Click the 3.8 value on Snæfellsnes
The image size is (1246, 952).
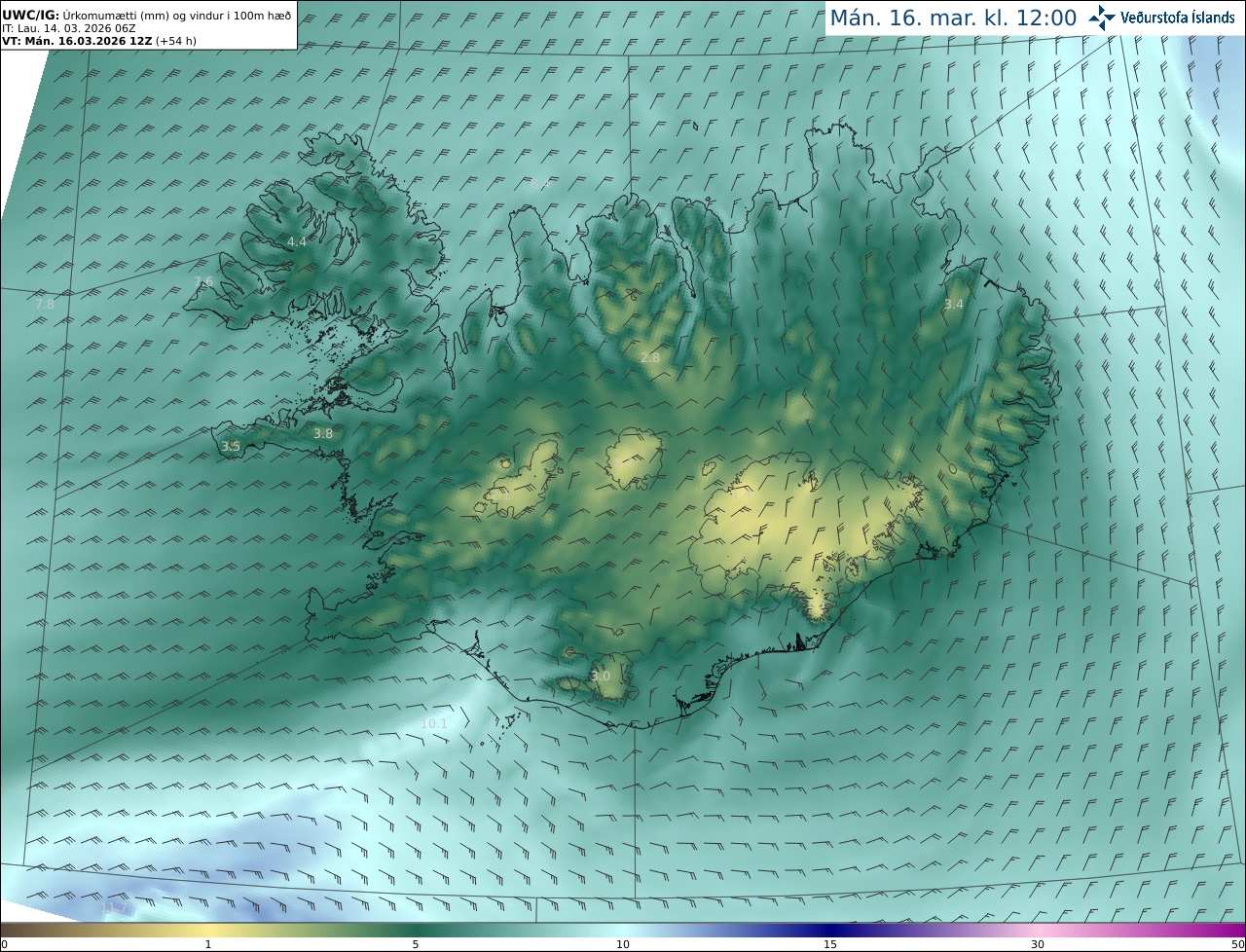[x=323, y=434]
